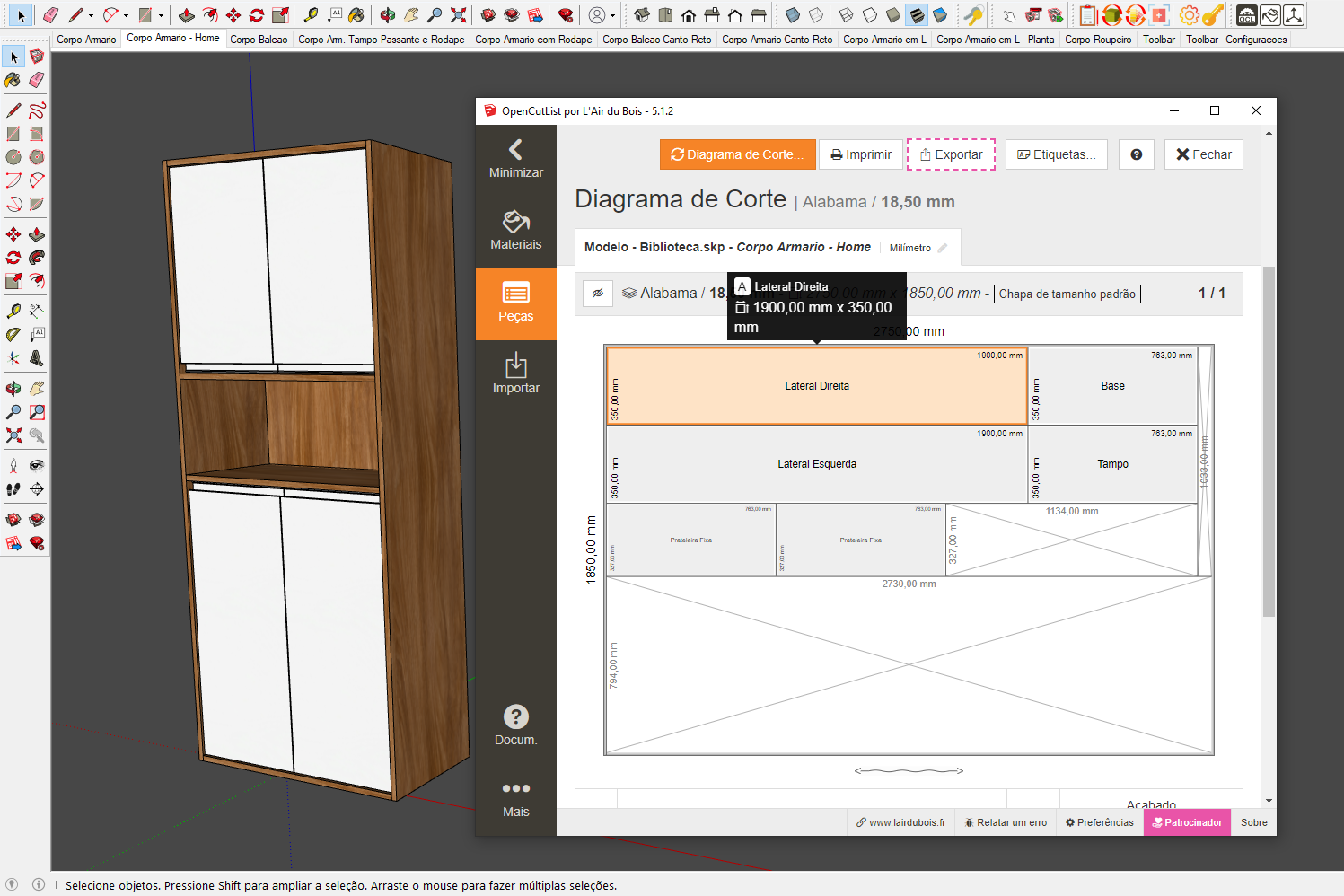Pick the Scale tool in top toolbar
The height and width of the screenshot is (896, 1344).
point(280,15)
